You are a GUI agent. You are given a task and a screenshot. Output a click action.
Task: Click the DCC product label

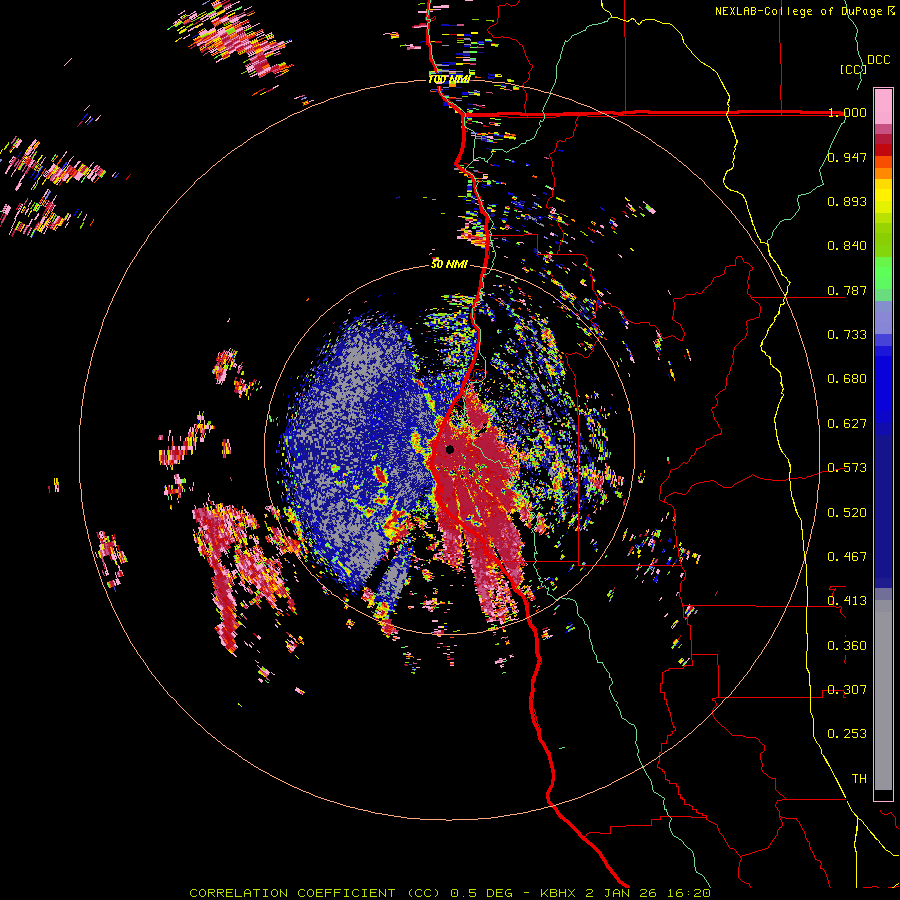coord(878,60)
